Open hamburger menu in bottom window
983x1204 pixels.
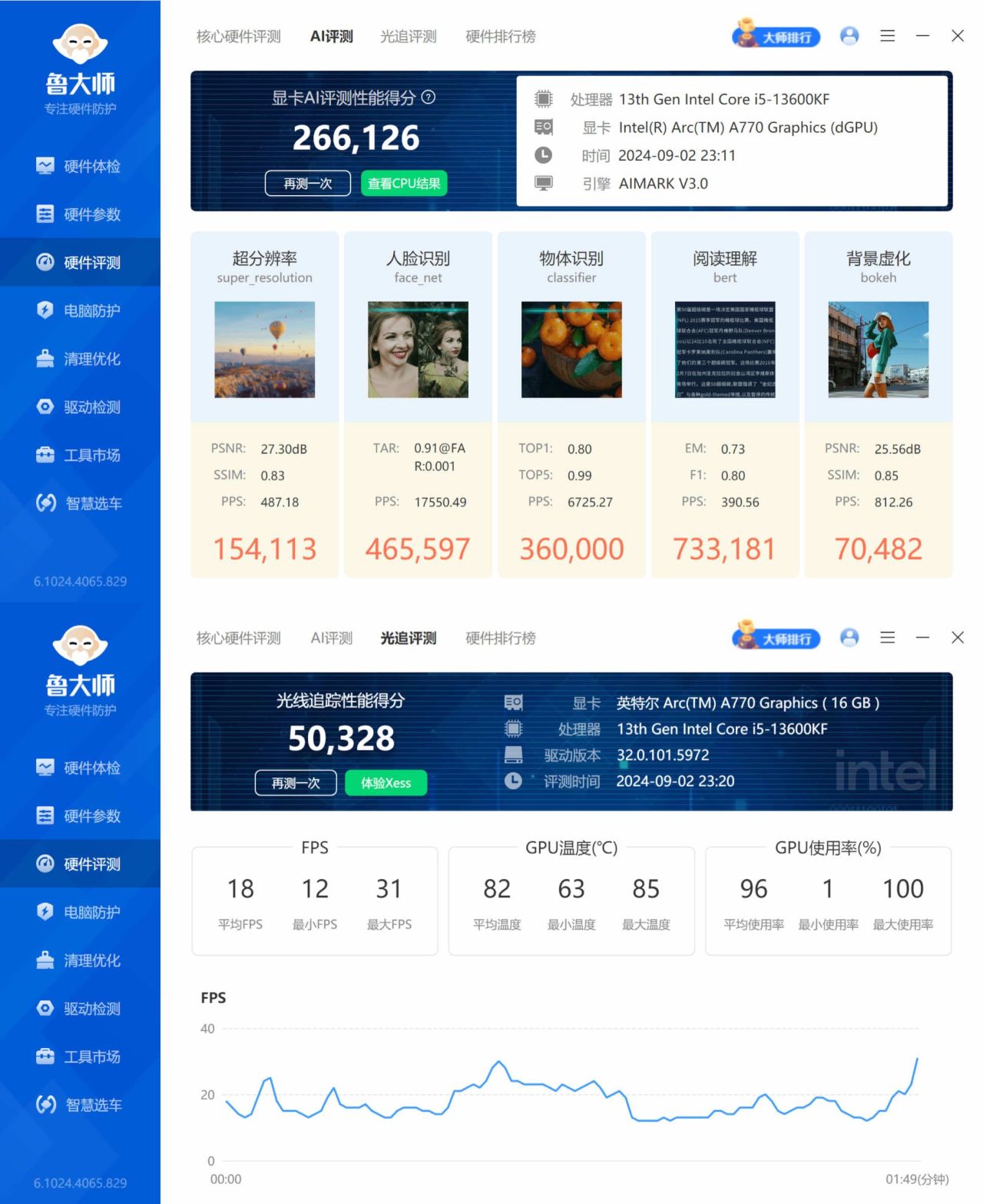point(888,637)
